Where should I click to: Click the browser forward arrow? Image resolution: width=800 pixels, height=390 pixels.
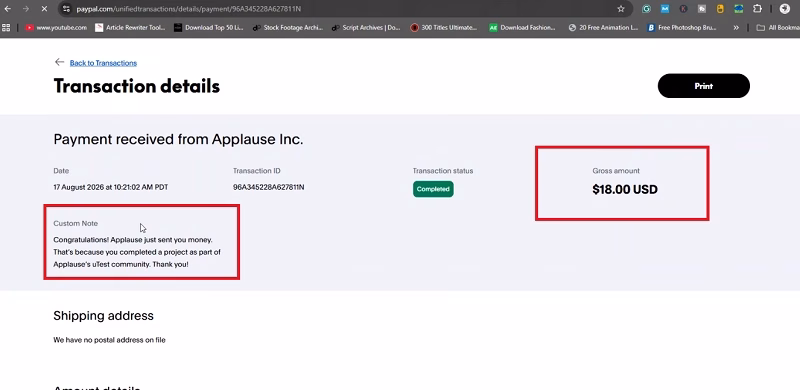pyautogui.click(x=26, y=9)
